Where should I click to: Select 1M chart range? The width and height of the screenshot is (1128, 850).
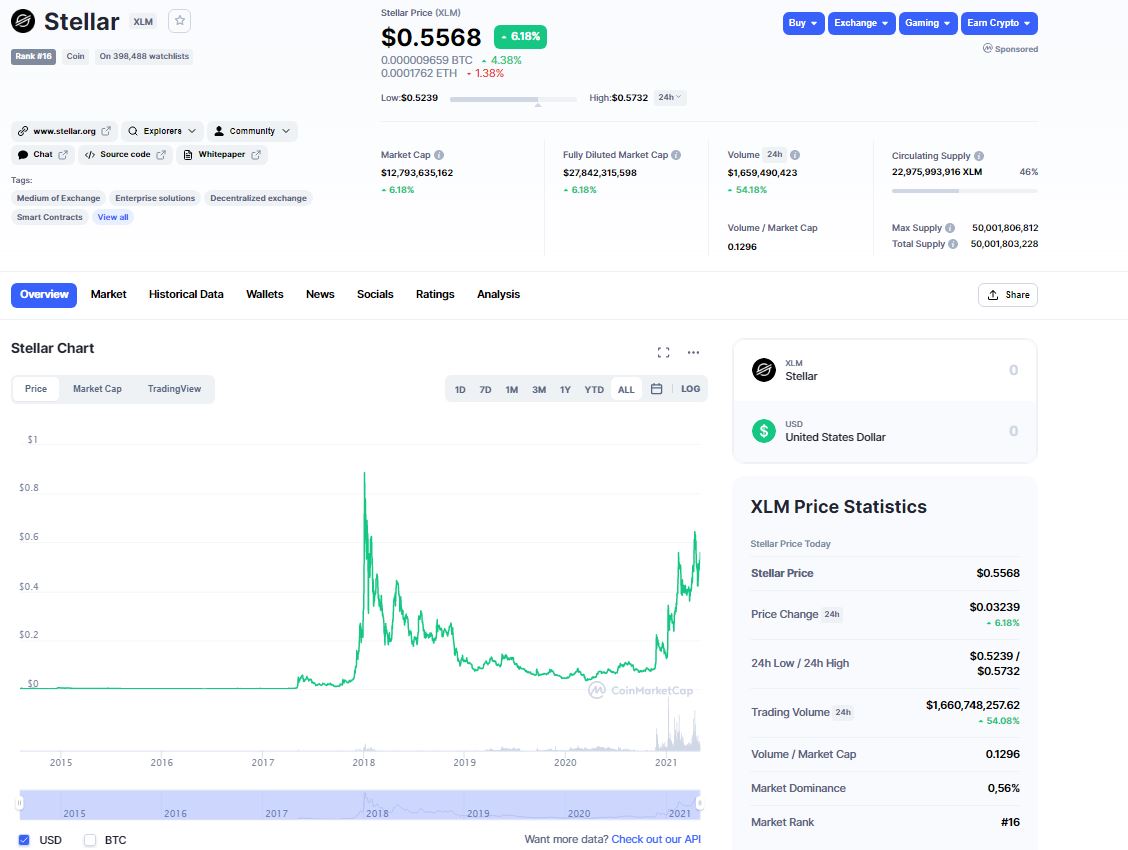(511, 390)
